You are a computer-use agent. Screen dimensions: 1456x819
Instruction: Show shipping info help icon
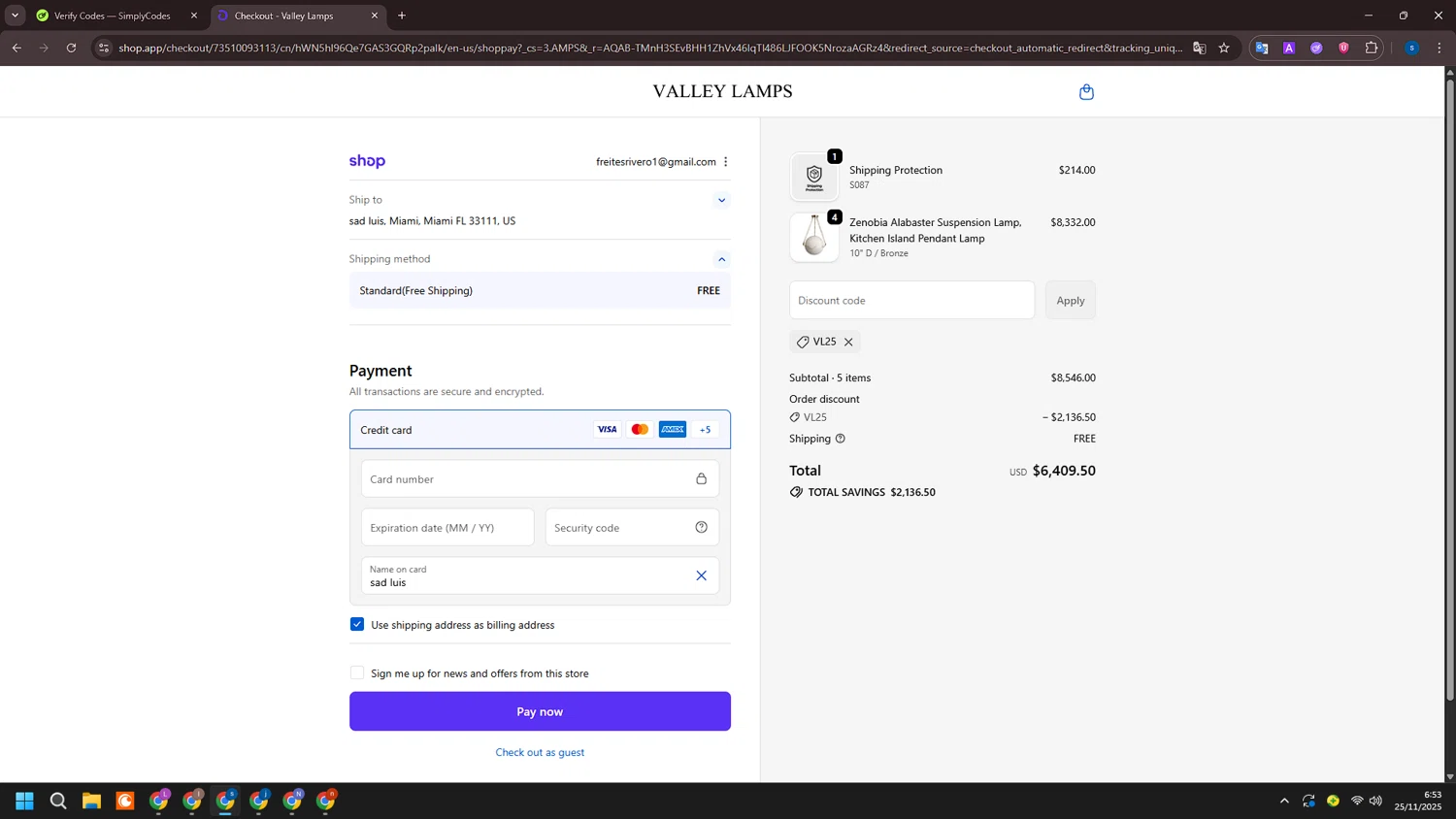[x=841, y=439]
